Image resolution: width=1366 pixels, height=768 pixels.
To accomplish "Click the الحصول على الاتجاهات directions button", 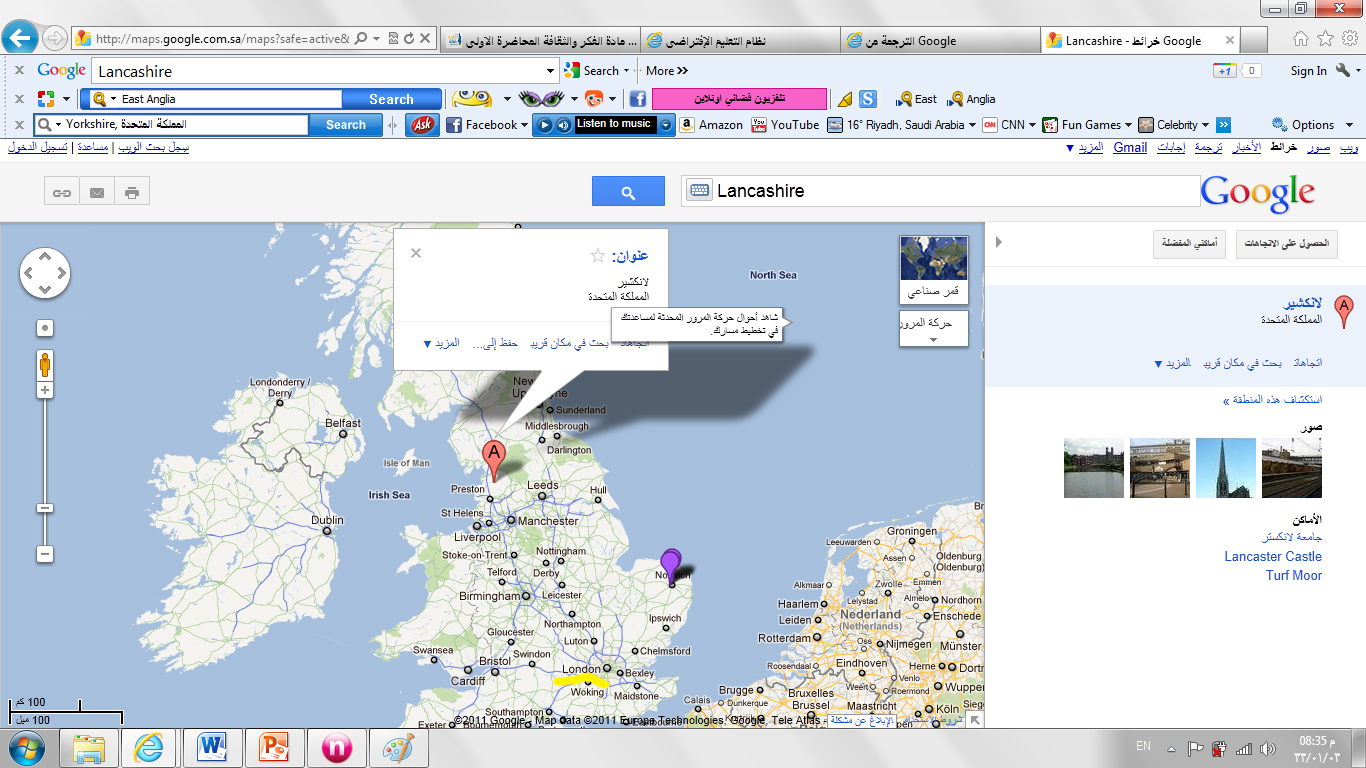I will point(1287,244).
